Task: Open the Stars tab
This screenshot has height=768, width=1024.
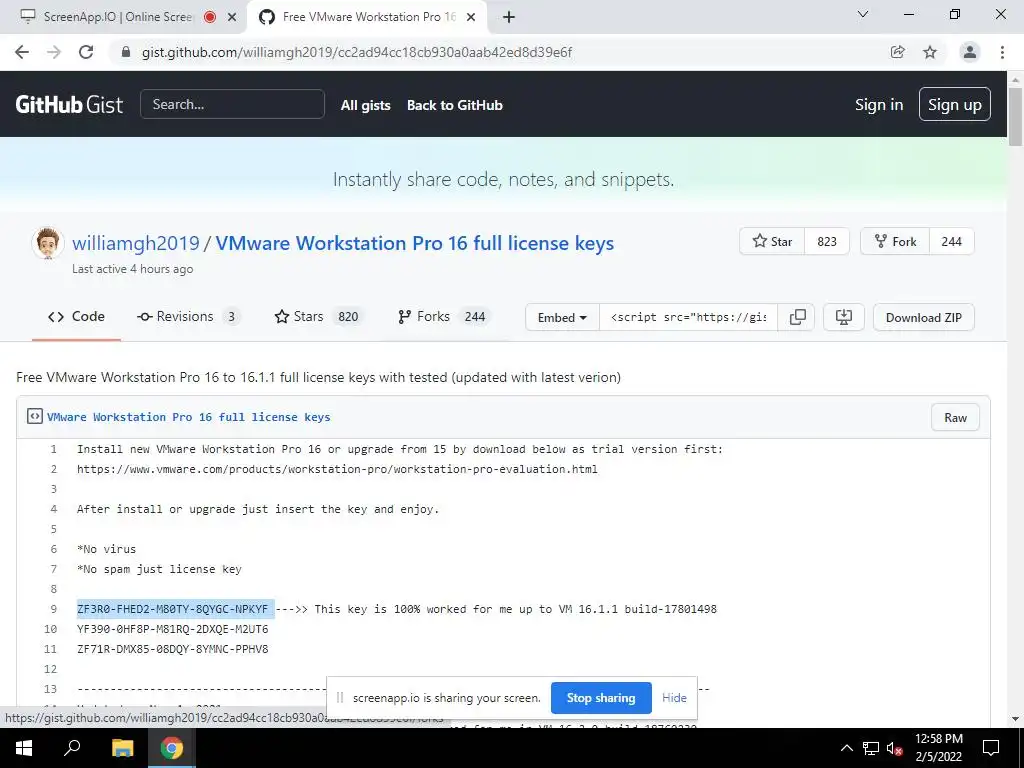Action: pyautogui.click(x=318, y=317)
